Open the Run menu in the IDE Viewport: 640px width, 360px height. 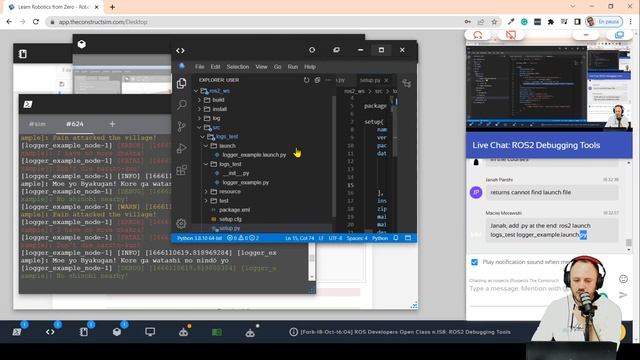(293, 67)
